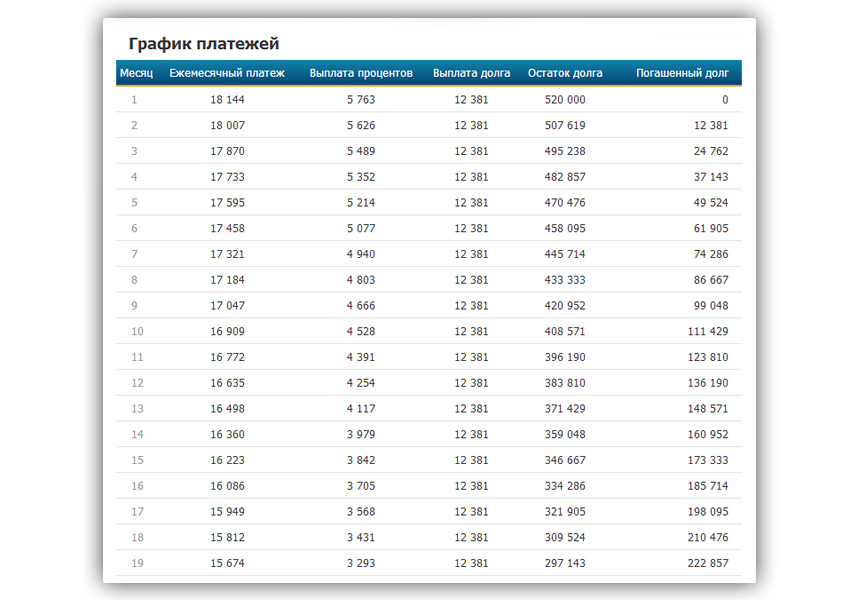This screenshot has height=600, width=859.
Task: Select monthly payment value 18 144
Action: 227,100
